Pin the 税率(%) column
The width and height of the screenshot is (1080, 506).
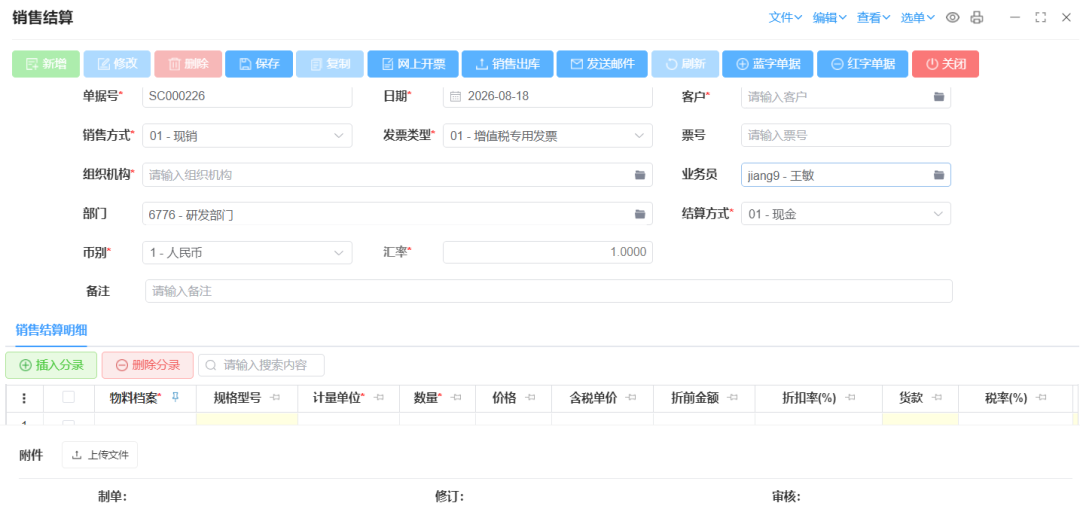click(x=1041, y=397)
